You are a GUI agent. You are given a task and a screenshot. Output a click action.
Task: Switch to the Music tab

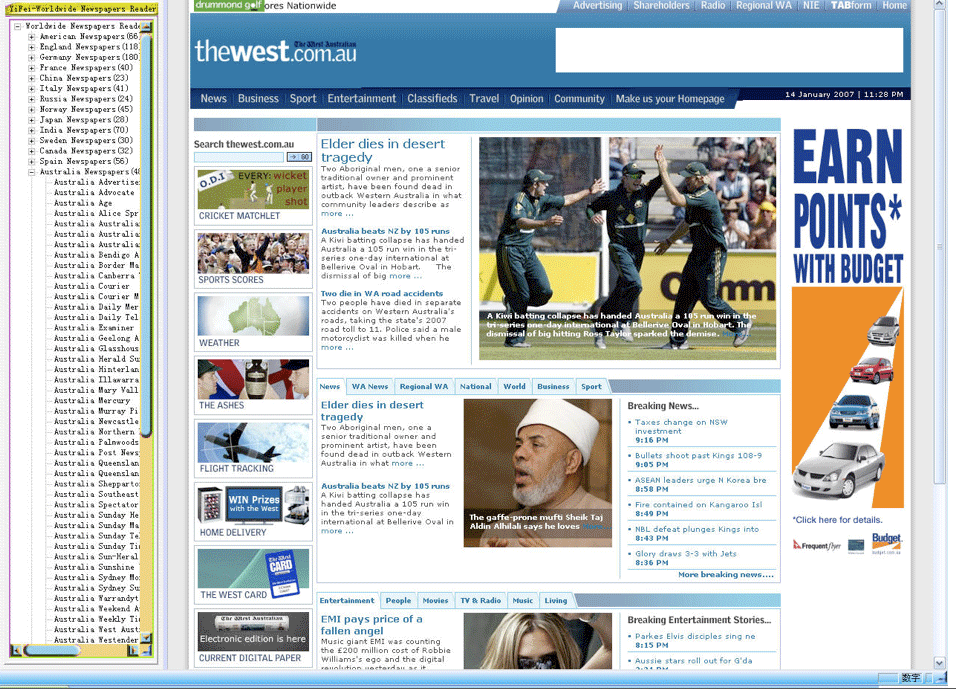click(x=523, y=601)
